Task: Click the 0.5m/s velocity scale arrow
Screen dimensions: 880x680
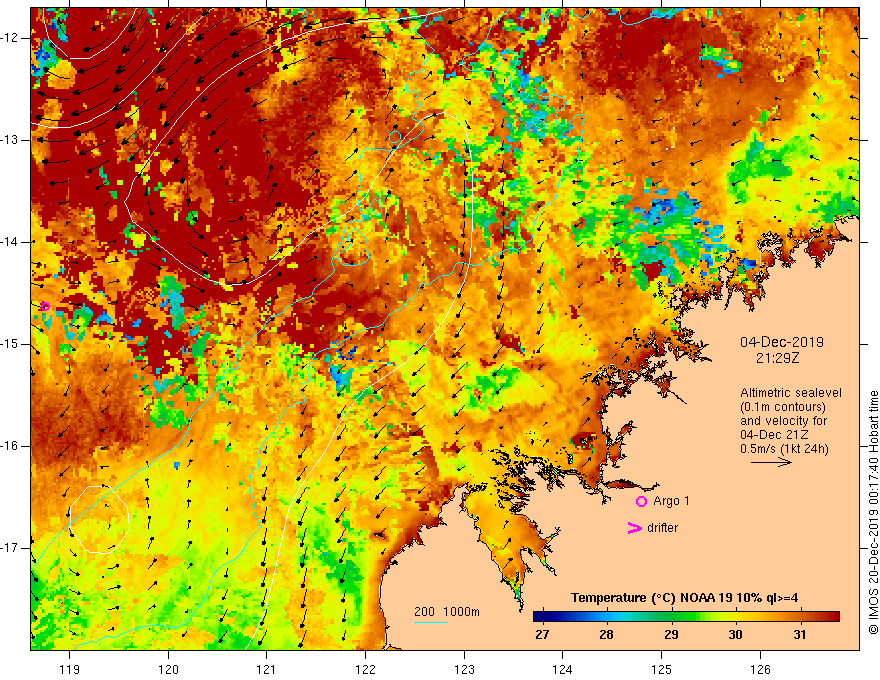Action: pyautogui.click(x=771, y=462)
